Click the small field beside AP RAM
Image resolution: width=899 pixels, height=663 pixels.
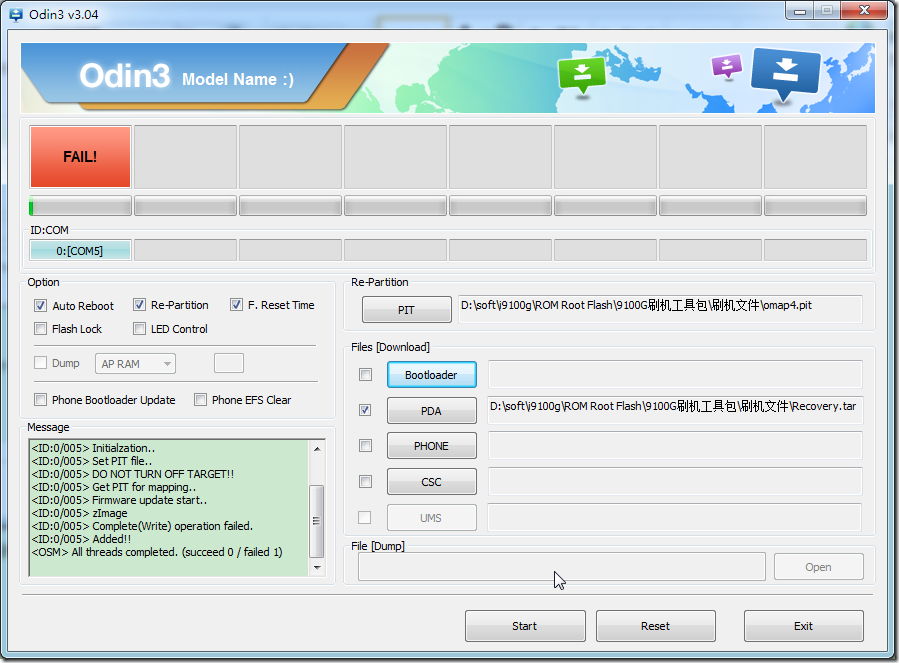coord(229,363)
